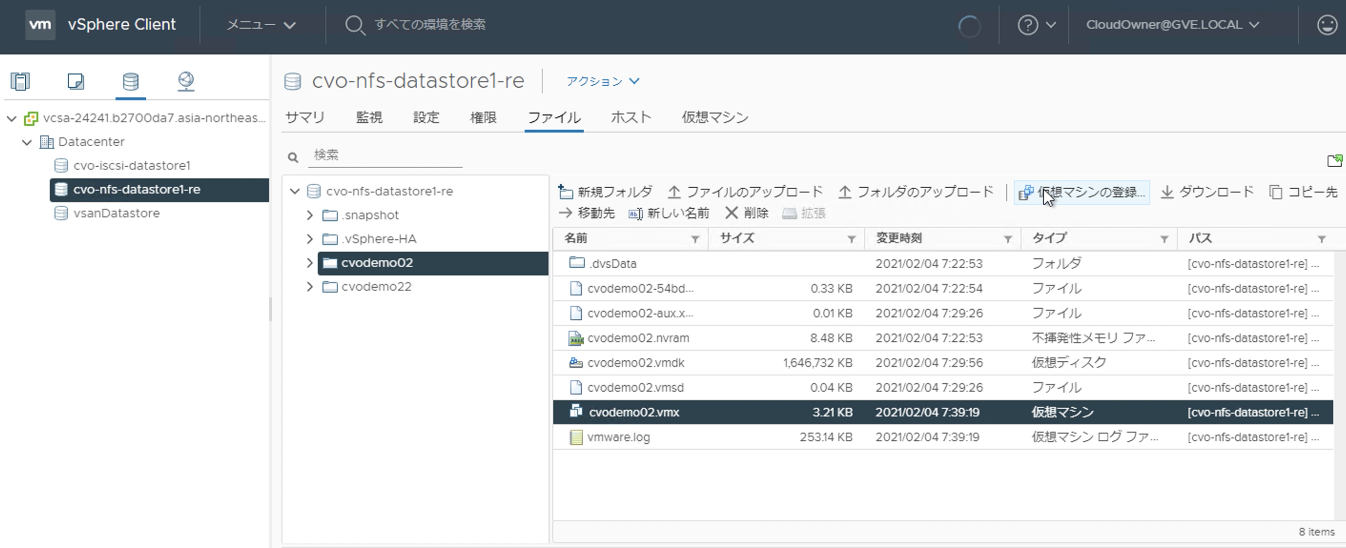
Task: Select the cvodemo02.vmsd file row
Action: click(943, 388)
